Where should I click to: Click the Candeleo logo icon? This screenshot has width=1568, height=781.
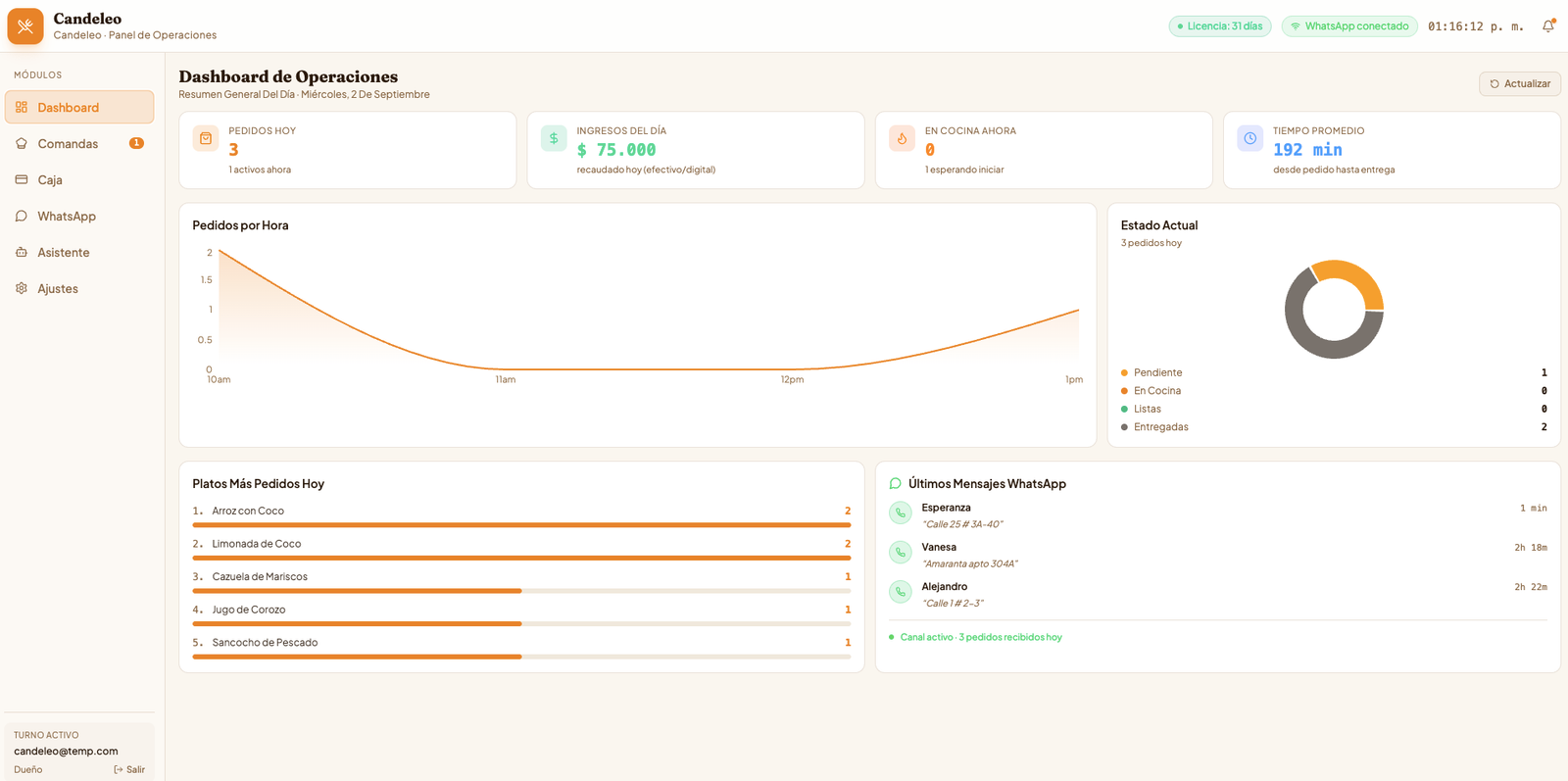click(x=25, y=26)
